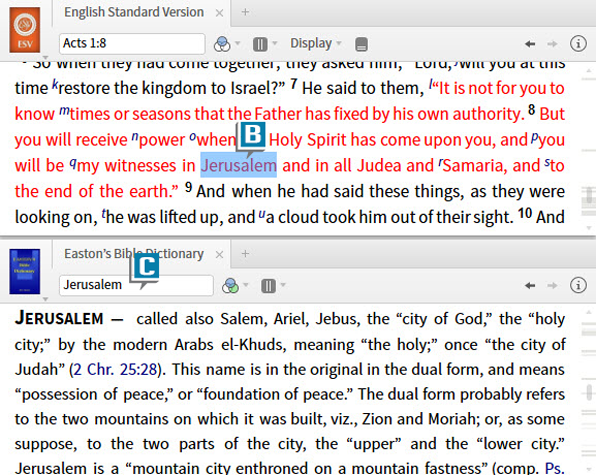Click the Easton's panel vertical scrollbar
The width and height of the screenshot is (596, 475).
click(588, 391)
